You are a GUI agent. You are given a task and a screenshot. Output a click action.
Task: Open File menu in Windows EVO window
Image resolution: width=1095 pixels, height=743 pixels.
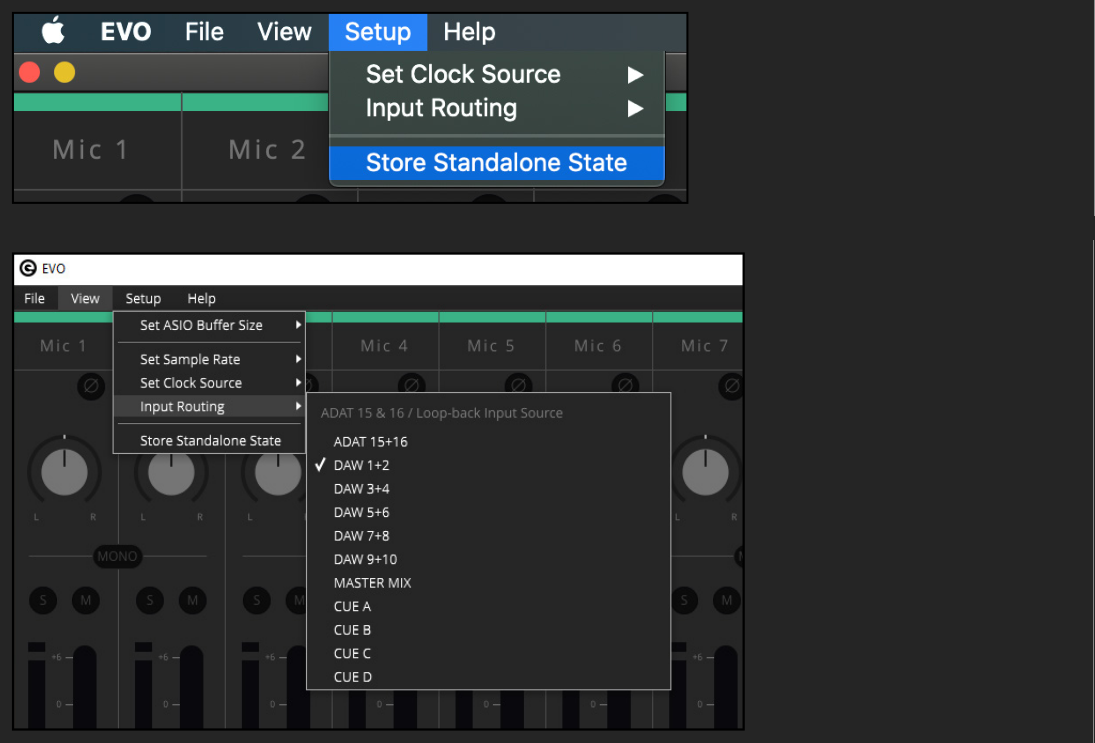(x=34, y=298)
